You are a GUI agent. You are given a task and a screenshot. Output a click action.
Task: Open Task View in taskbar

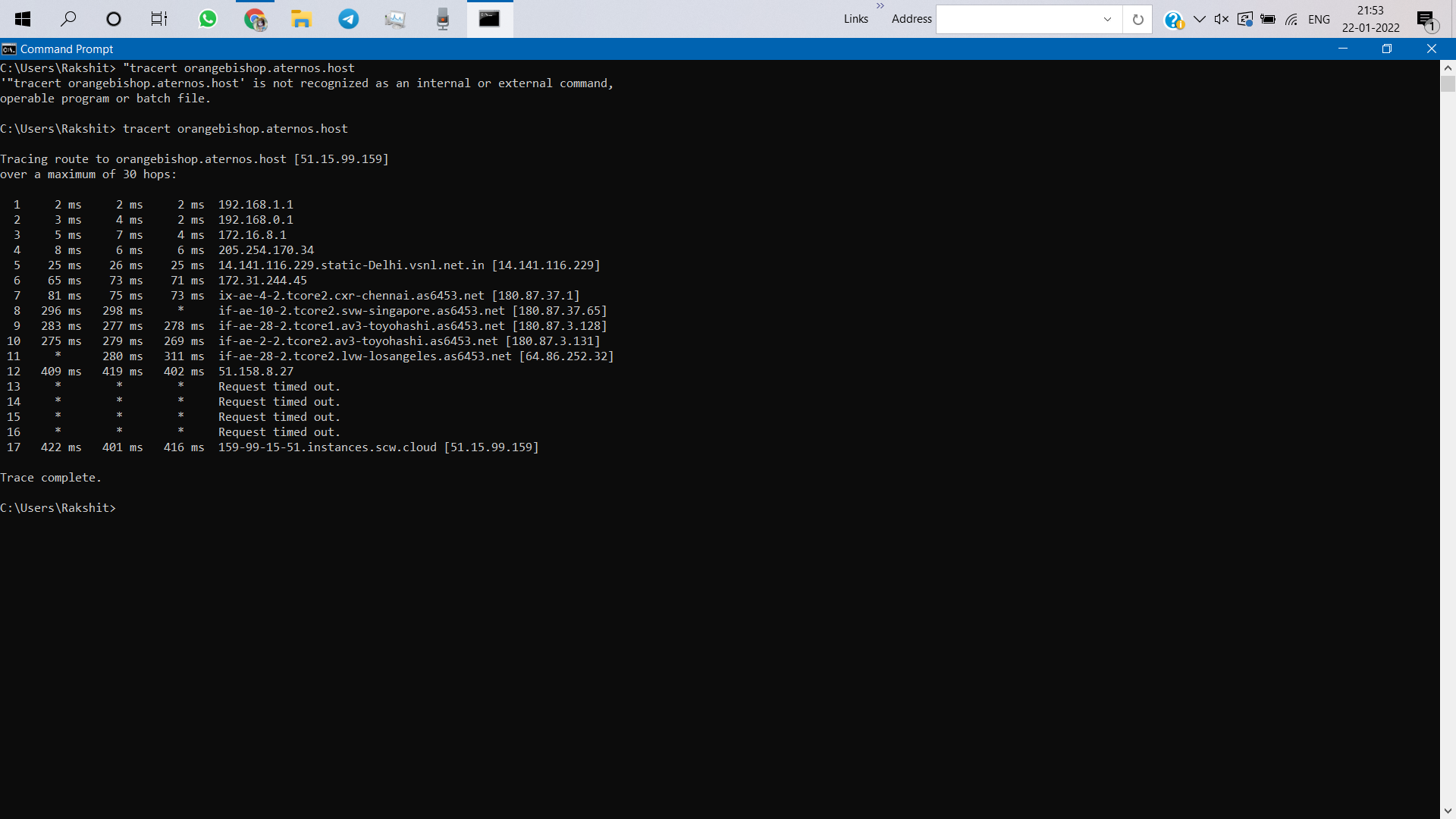(x=159, y=19)
